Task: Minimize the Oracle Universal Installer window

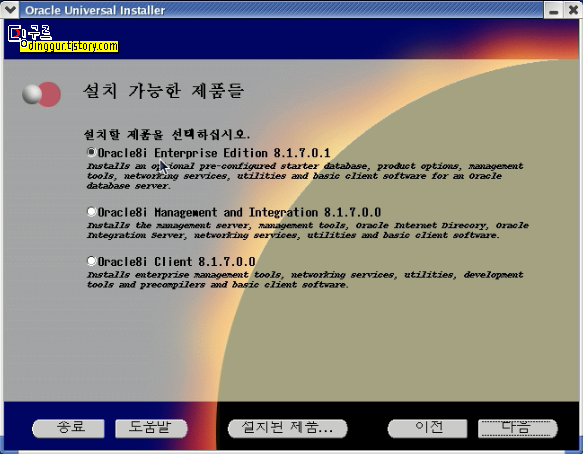Action: [554, 10]
